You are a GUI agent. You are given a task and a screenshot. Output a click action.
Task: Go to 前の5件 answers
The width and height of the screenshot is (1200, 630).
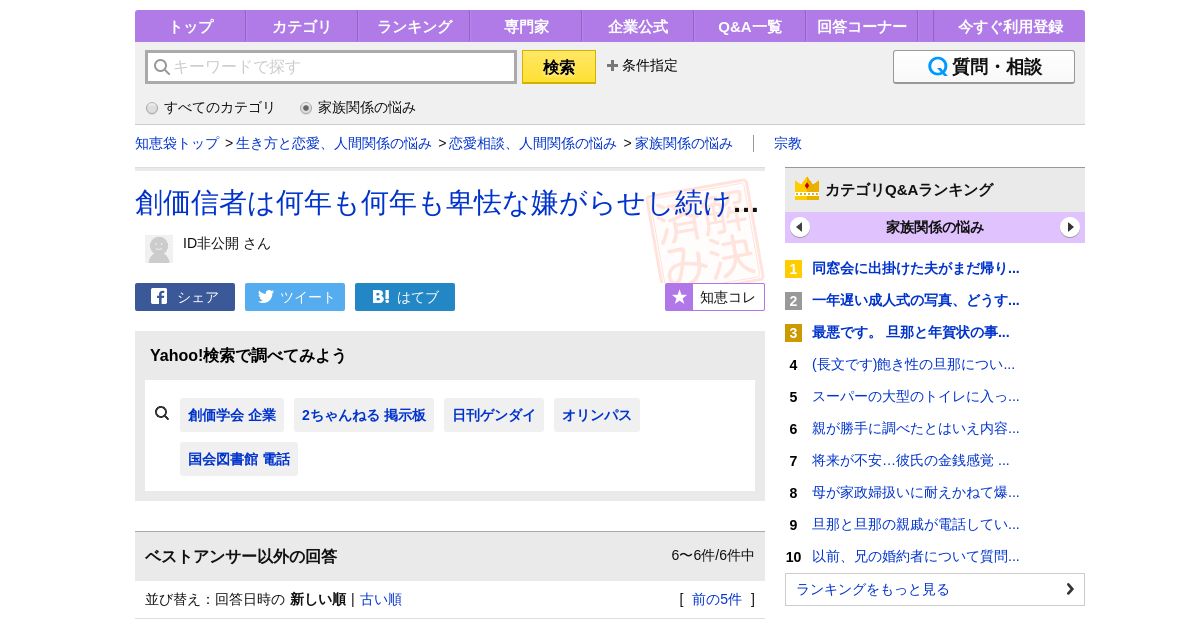pos(717,599)
